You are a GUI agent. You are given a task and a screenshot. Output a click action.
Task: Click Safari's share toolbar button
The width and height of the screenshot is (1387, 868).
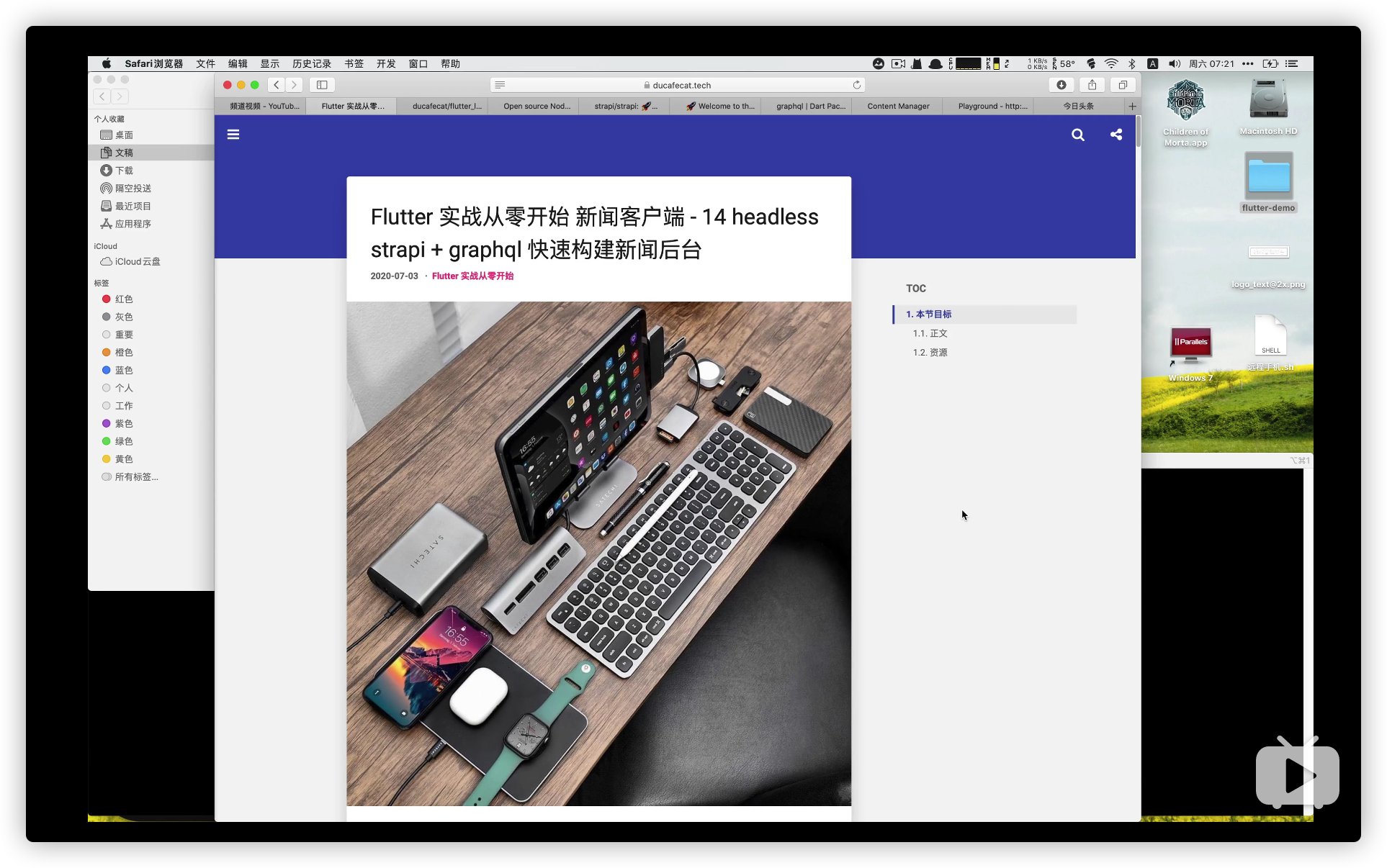1092,85
